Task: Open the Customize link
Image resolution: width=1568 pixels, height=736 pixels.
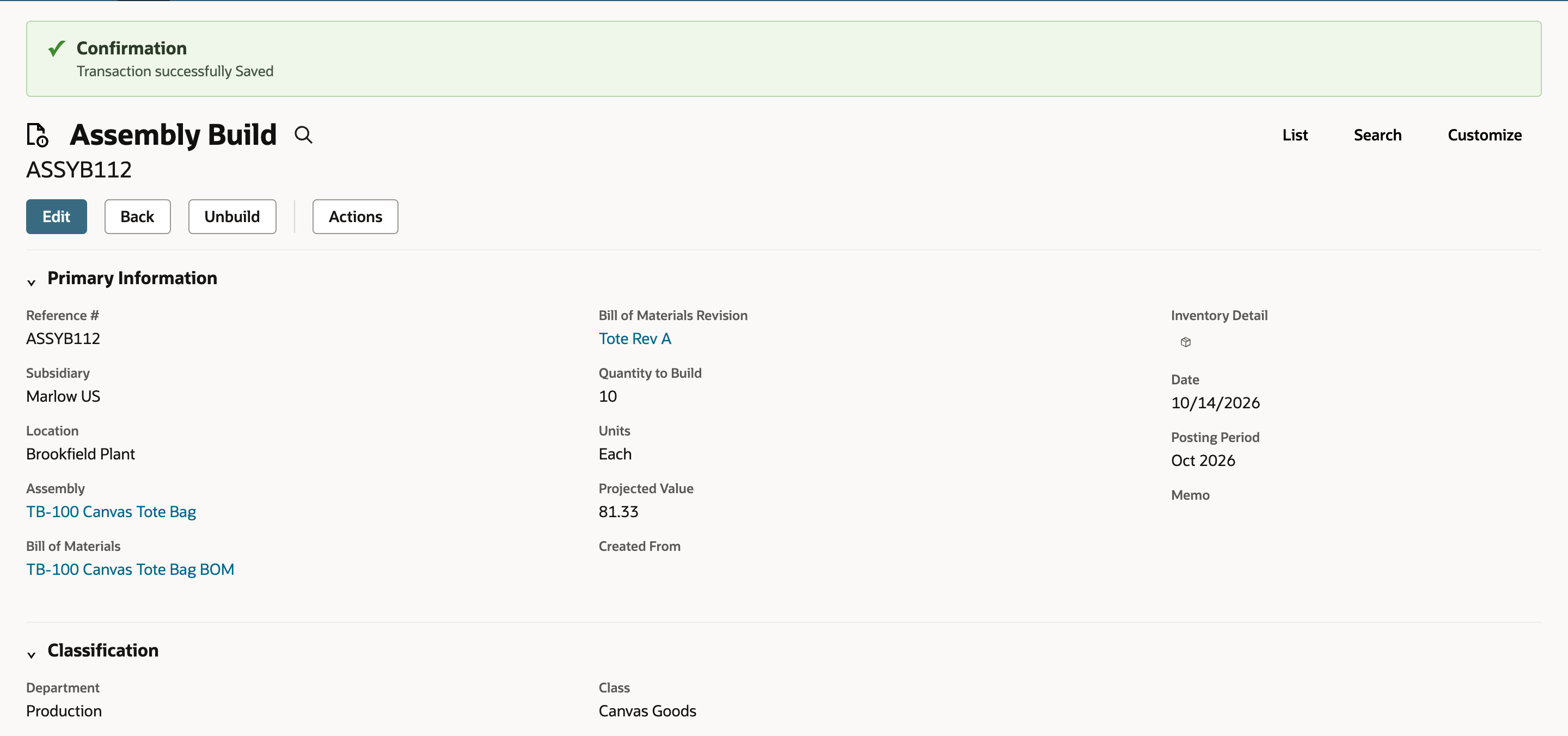Action: (x=1485, y=135)
